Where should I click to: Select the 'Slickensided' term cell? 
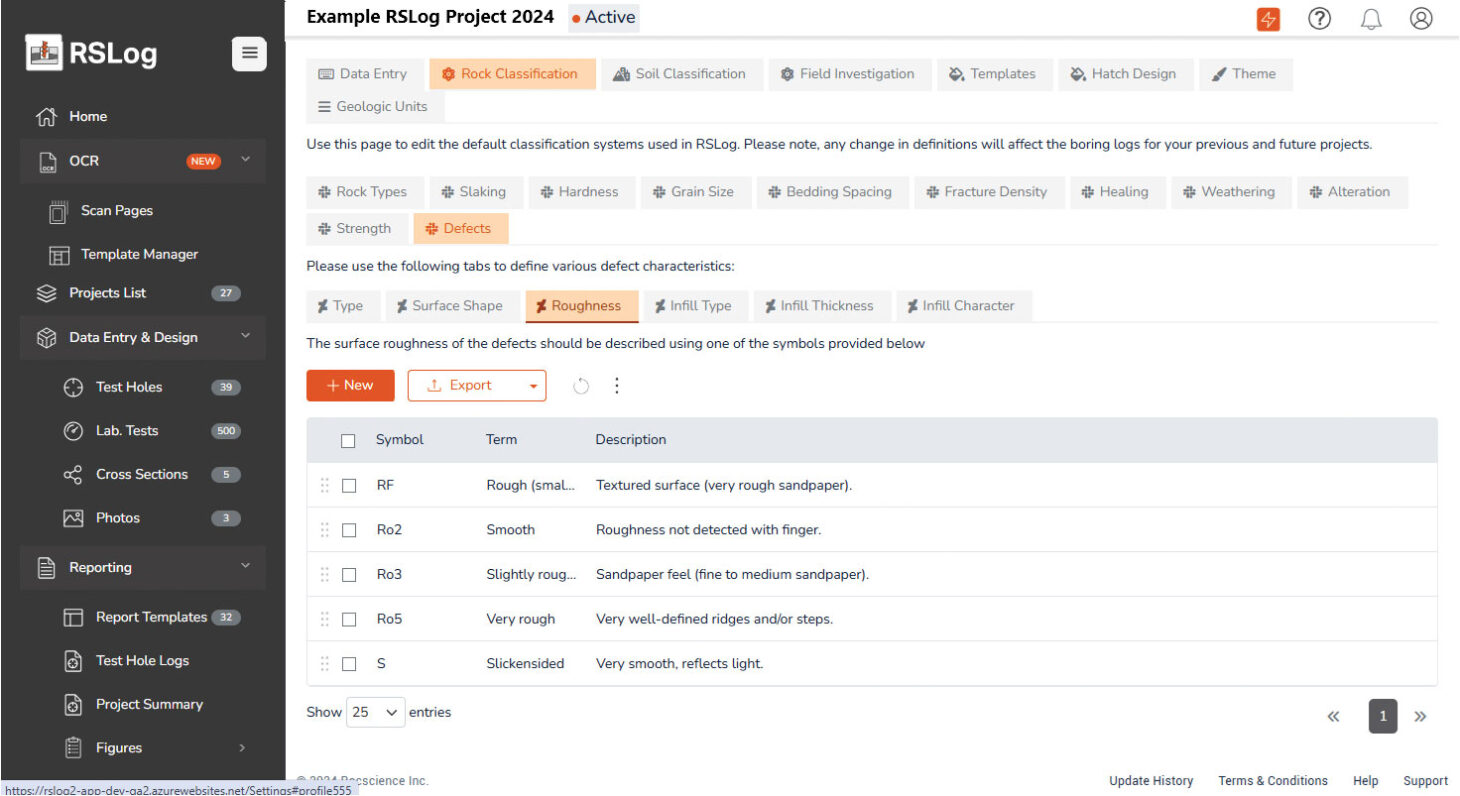click(526, 664)
